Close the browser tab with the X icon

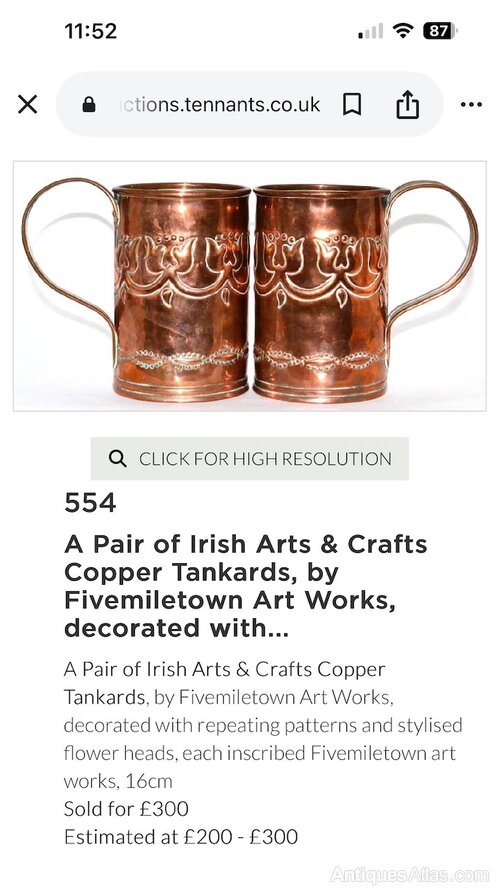pyautogui.click(x=27, y=104)
